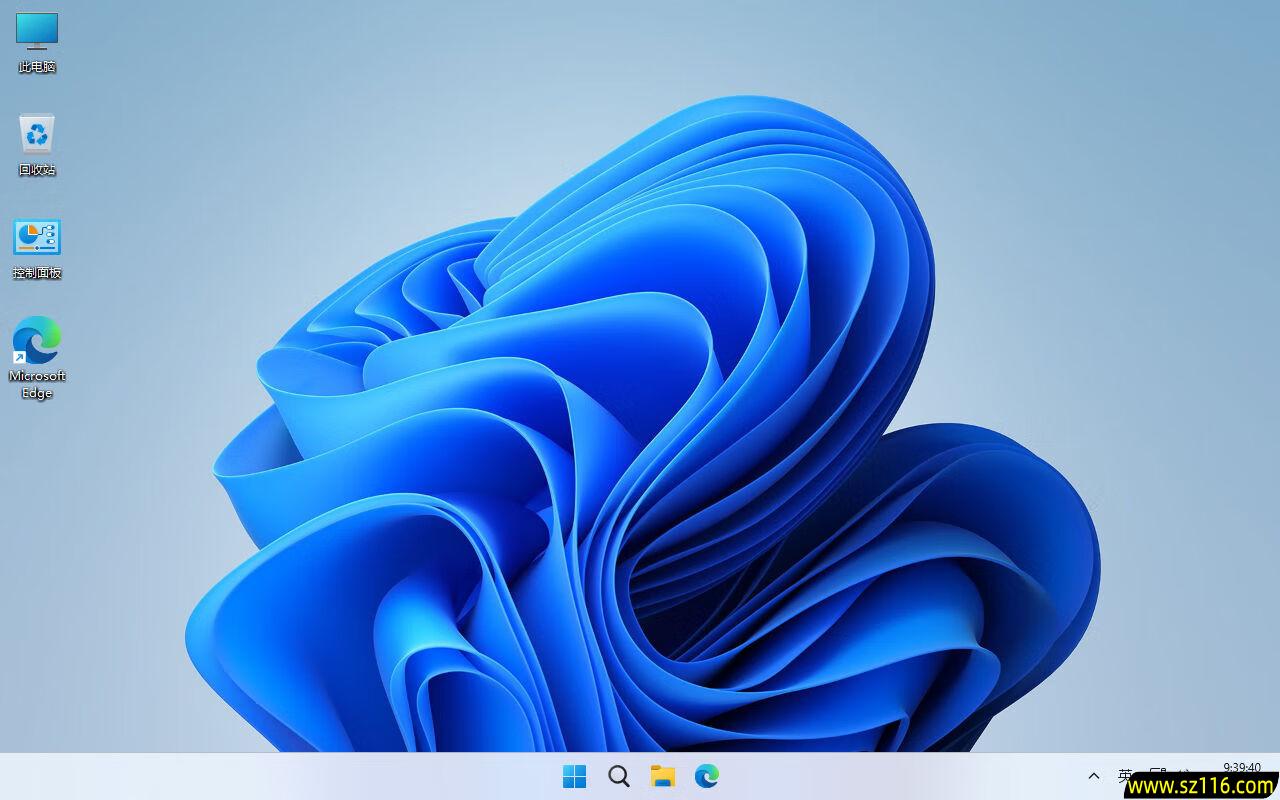
Task: Click the Search icon on the taskbar
Action: 618,776
